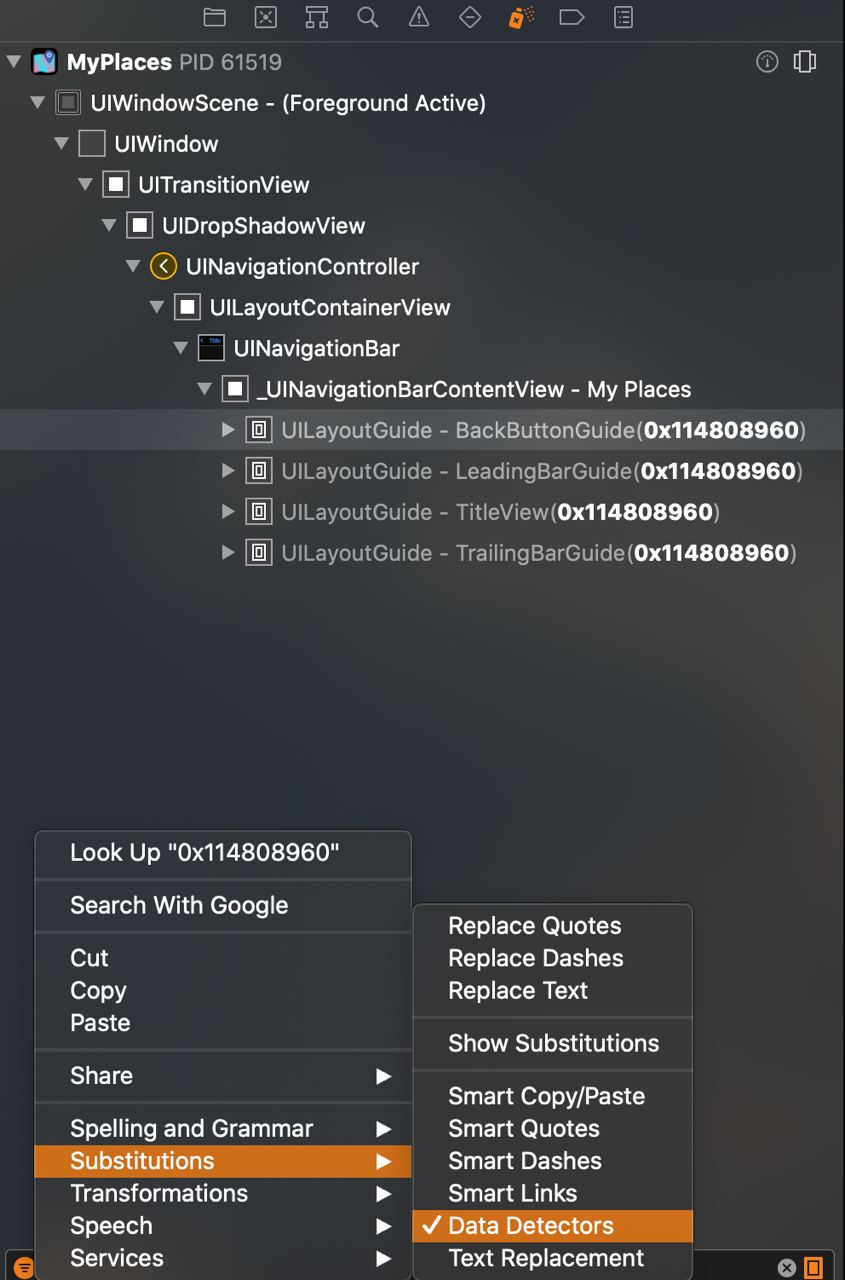Choose Copy from the context menu
The height and width of the screenshot is (1280, 845).
point(98,990)
